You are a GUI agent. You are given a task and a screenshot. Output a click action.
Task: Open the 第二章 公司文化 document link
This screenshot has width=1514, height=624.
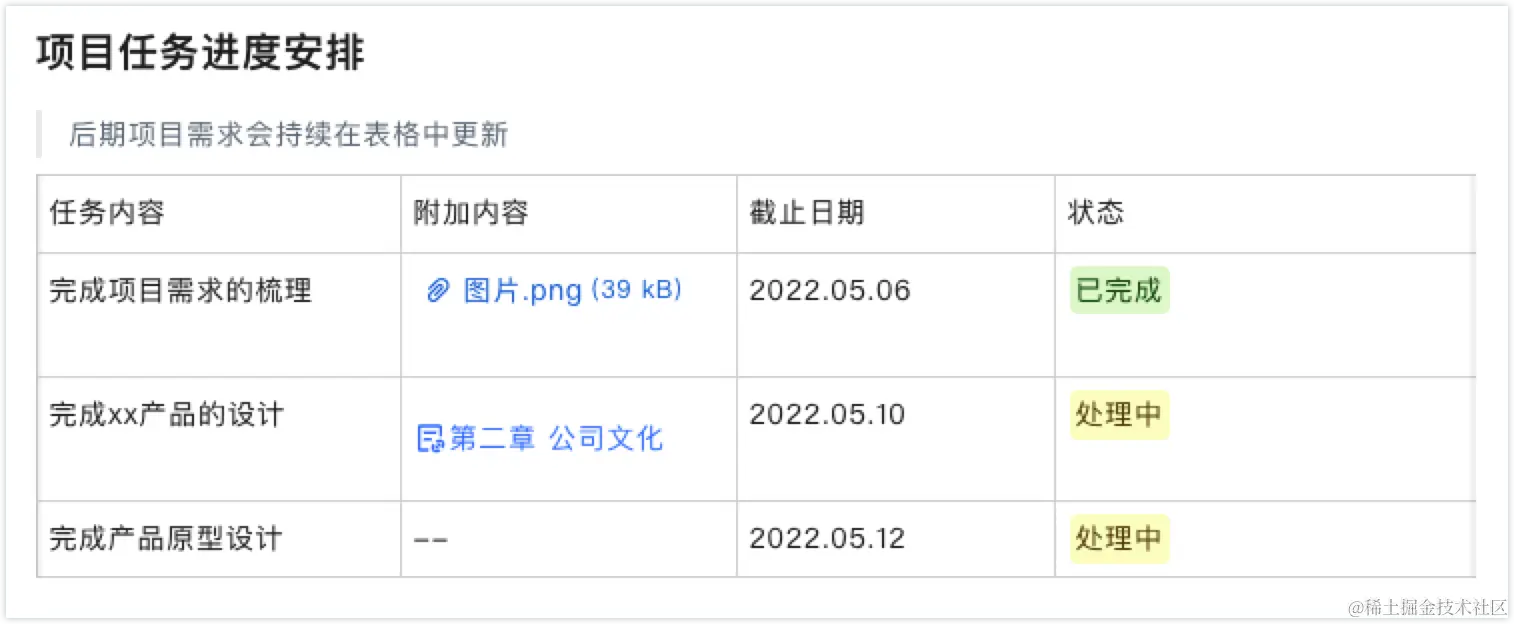556,438
